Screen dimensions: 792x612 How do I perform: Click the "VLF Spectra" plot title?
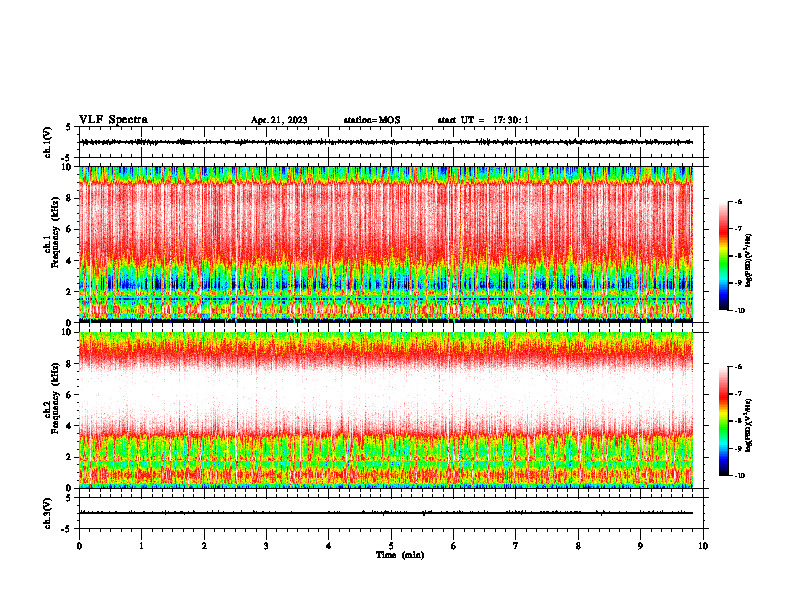click(x=113, y=120)
